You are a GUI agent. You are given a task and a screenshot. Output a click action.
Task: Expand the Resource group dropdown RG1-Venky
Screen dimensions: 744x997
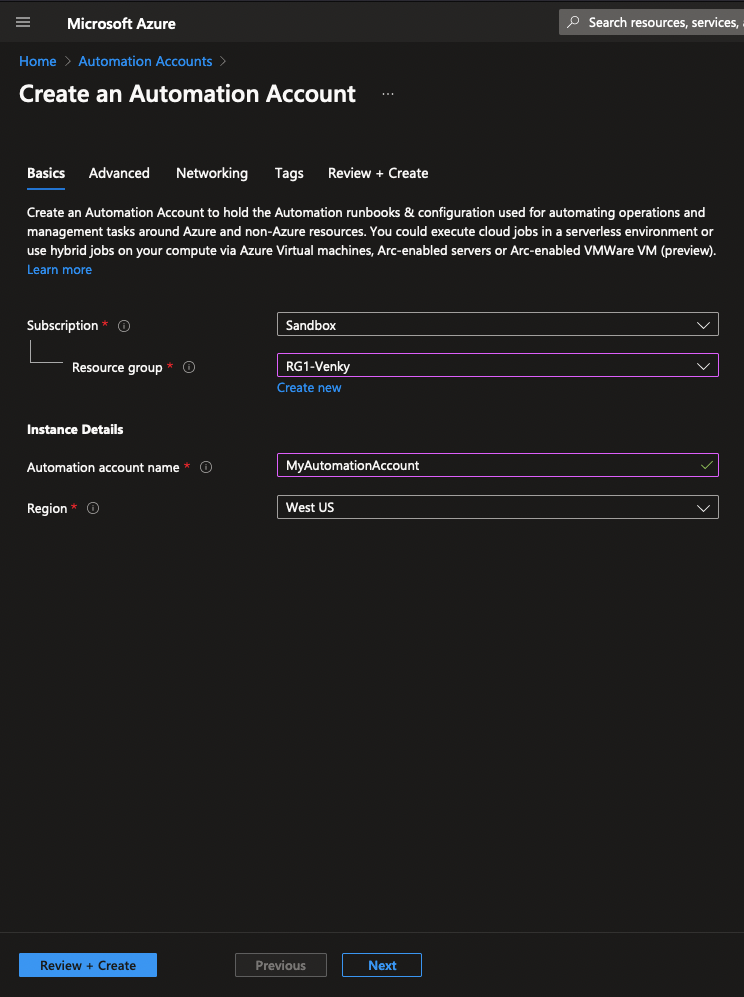[498, 366]
